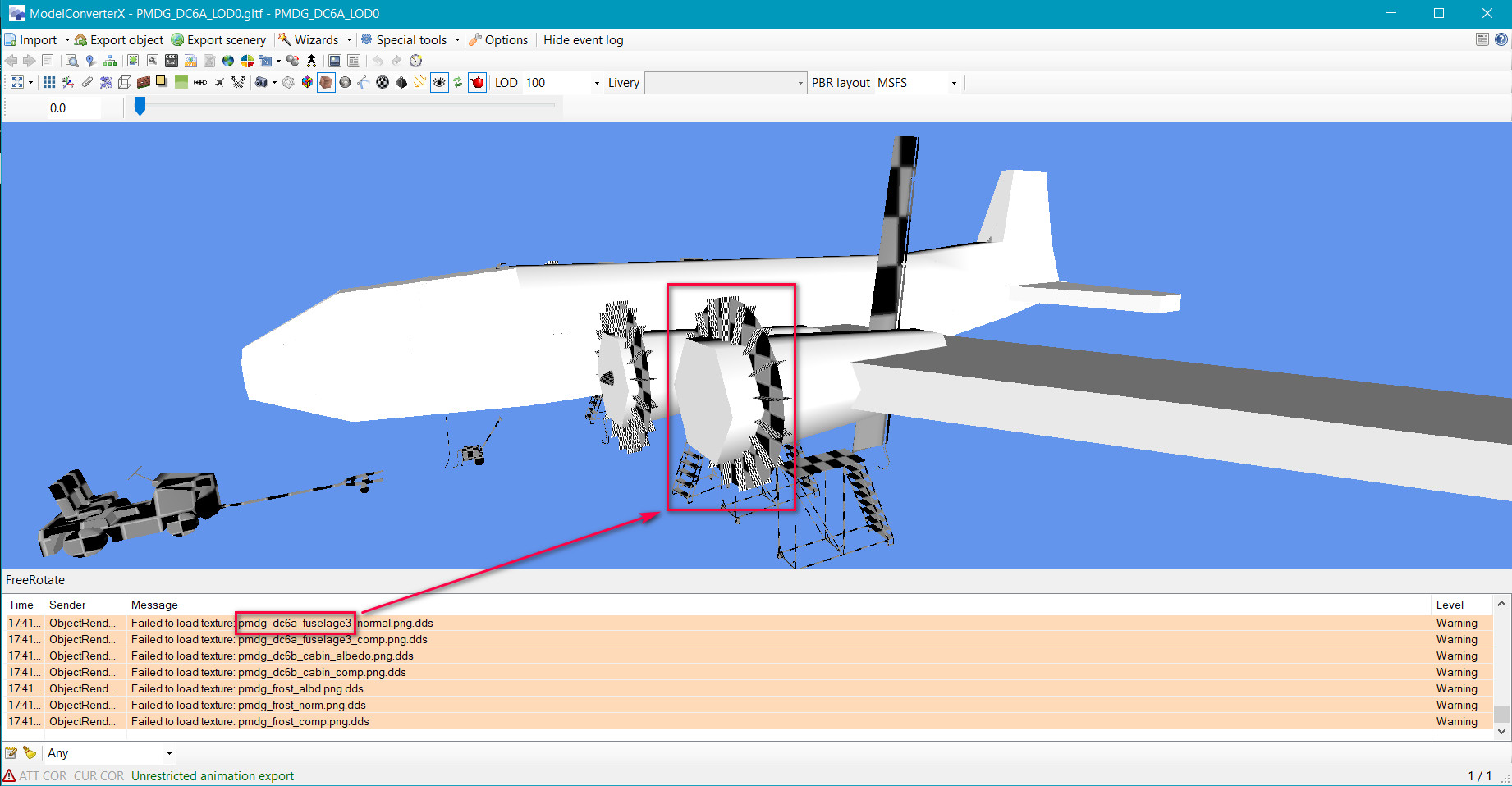Open the Options menu item
The width and height of the screenshot is (1512, 786).
498,40
